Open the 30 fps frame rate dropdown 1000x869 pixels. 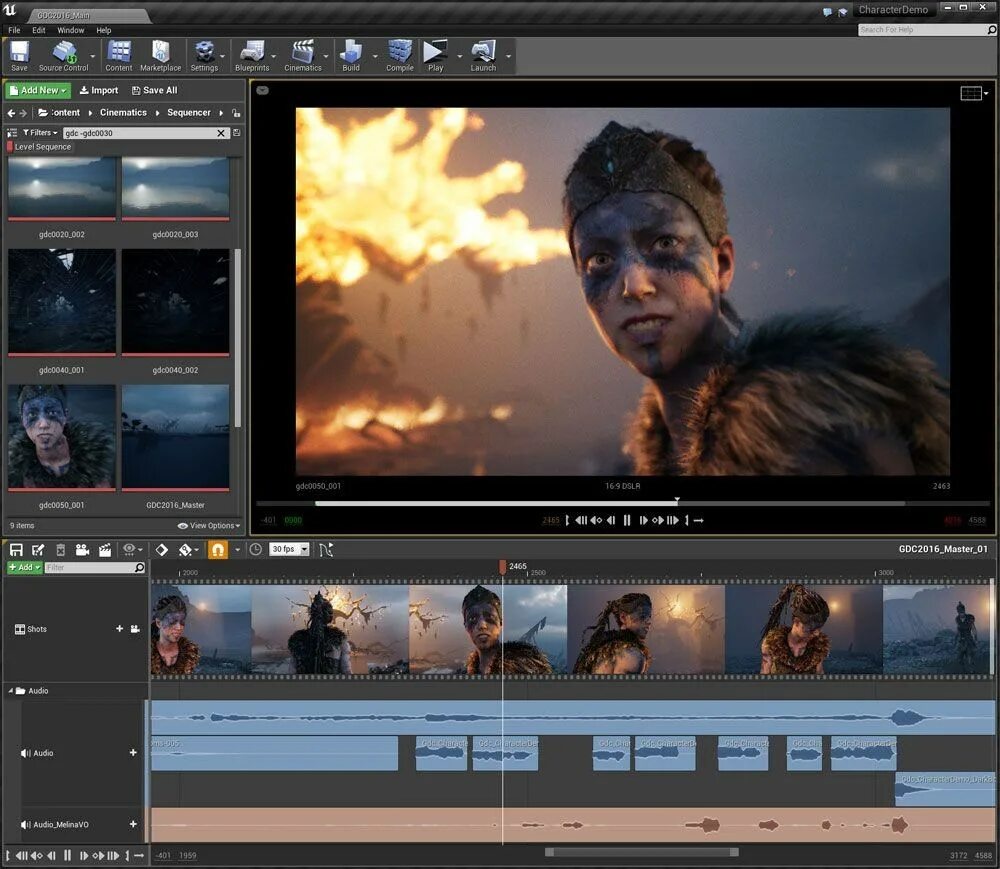289,550
